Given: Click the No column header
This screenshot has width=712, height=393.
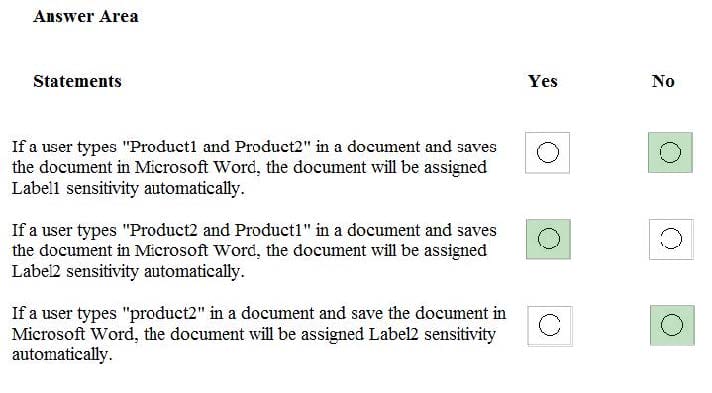Looking at the screenshot, I should coord(663,81).
